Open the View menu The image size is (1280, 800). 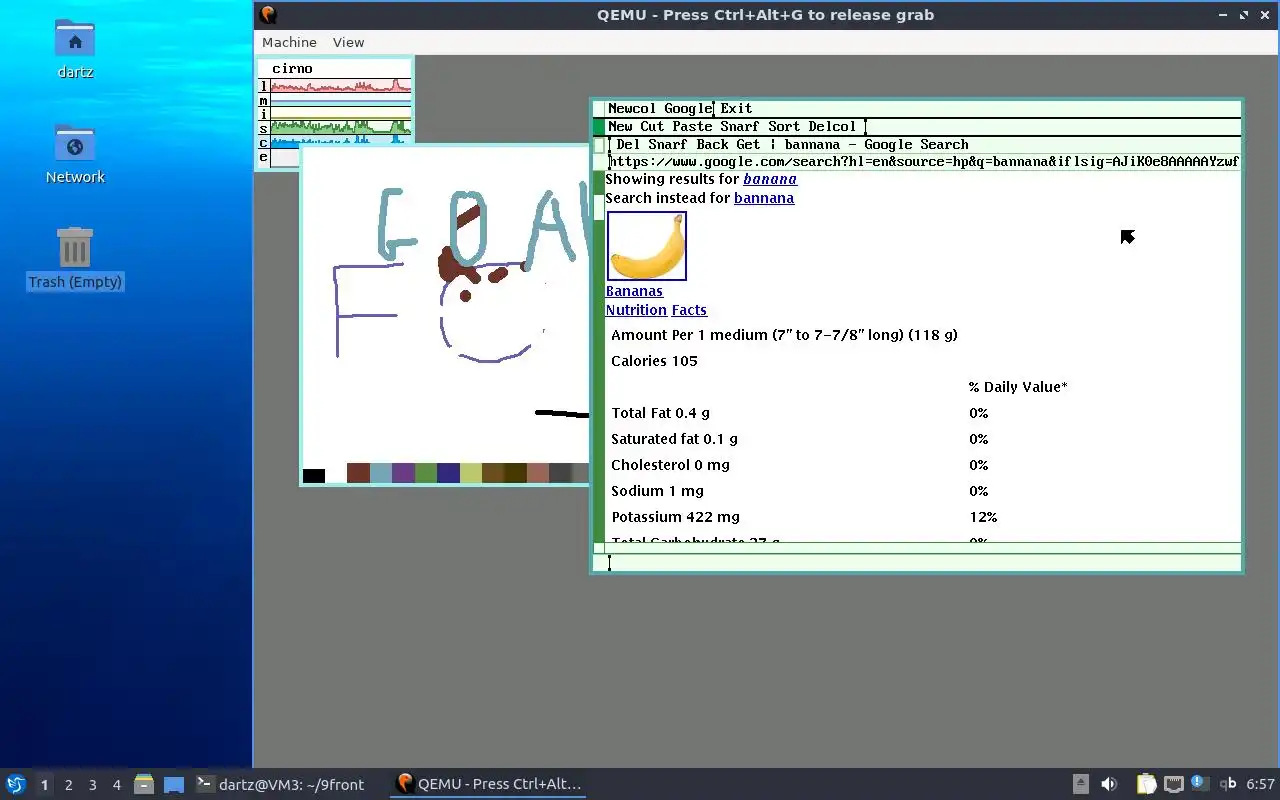348,42
